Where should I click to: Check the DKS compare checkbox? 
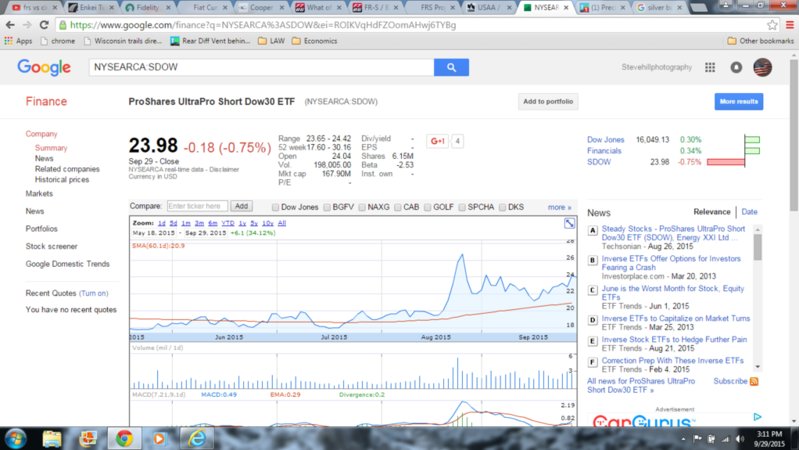tap(502, 207)
